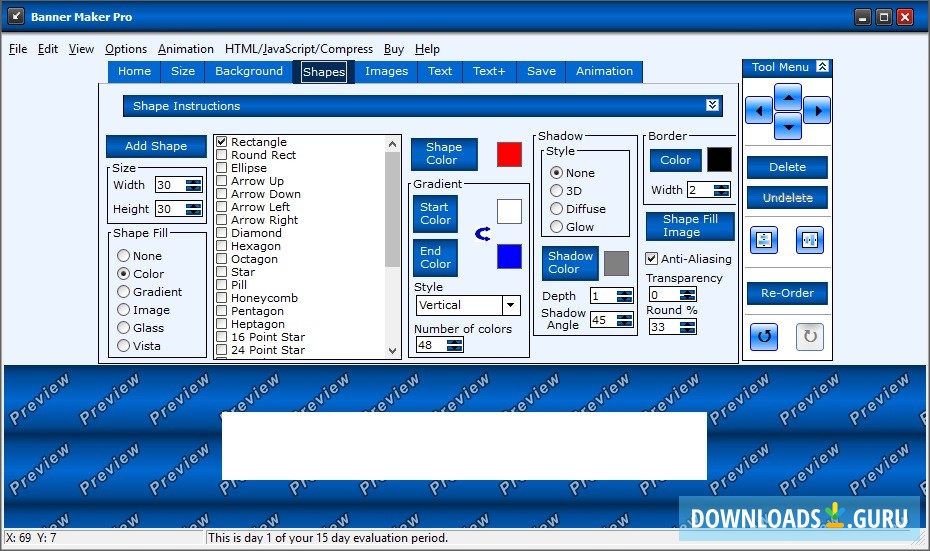Check the Diamond shape
Image resolution: width=930 pixels, height=551 pixels.
pos(222,233)
